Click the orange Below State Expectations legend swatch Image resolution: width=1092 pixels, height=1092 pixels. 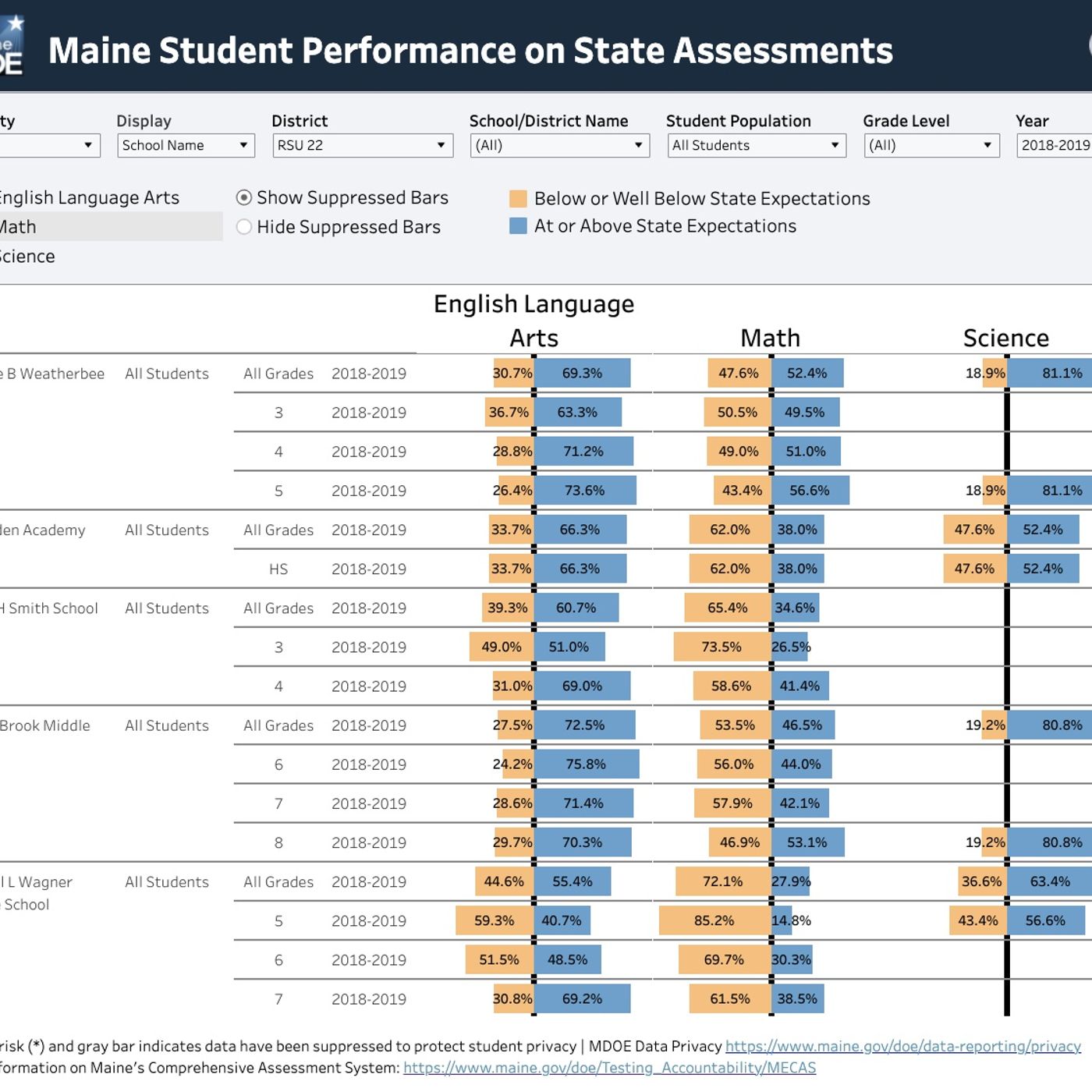click(x=518, y=199)
